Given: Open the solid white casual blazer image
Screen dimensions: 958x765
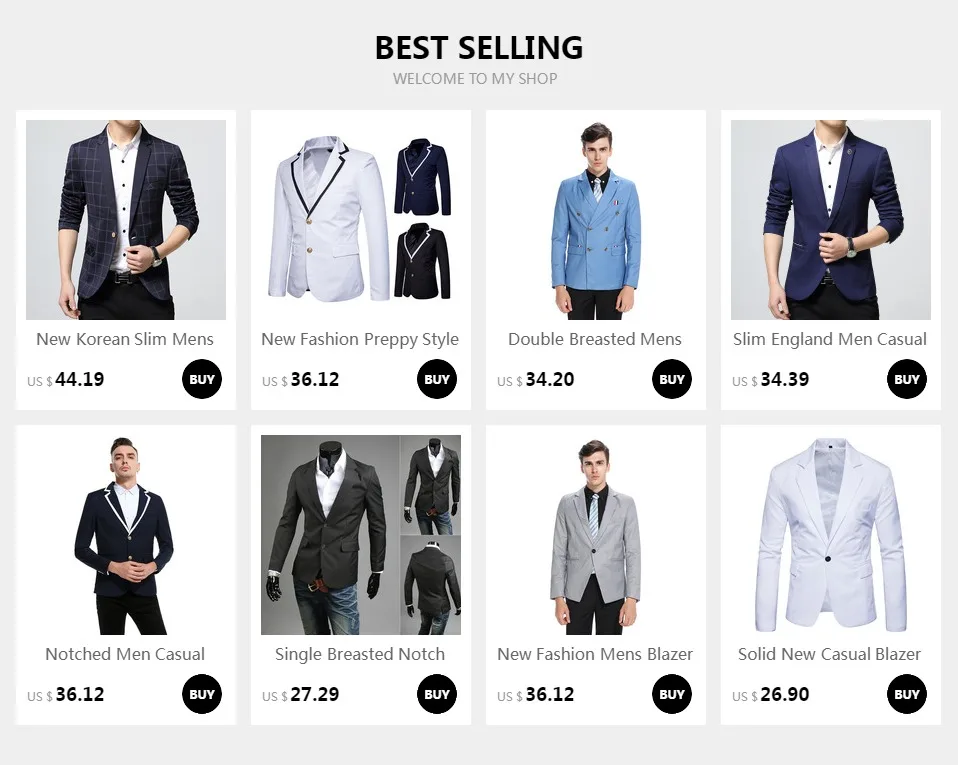Looking at the screenshot, I should 831,535.
